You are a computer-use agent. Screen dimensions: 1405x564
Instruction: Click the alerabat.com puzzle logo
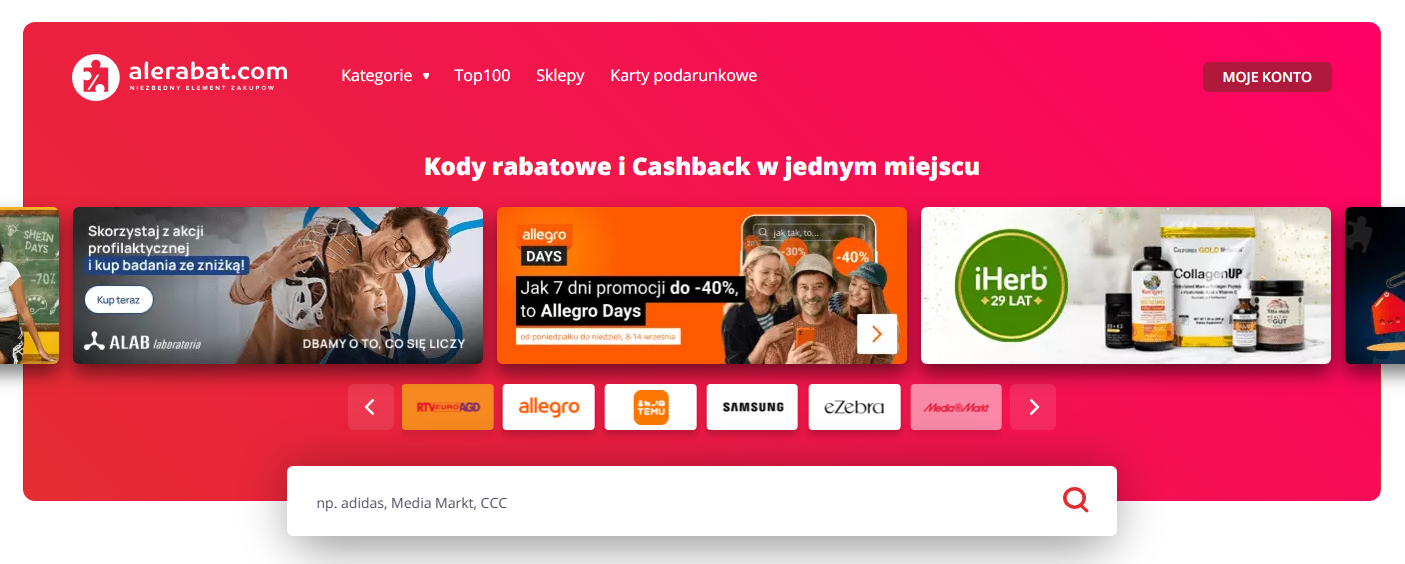point(180,77)
